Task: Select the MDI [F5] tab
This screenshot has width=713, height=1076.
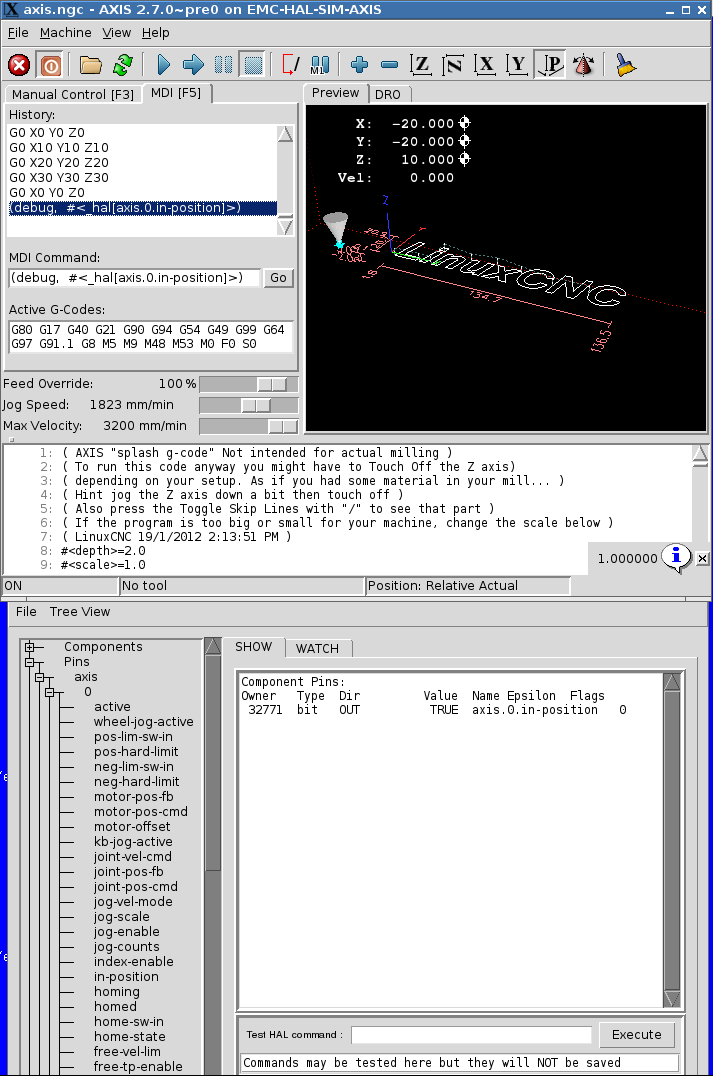Action: tap(176, 93)
